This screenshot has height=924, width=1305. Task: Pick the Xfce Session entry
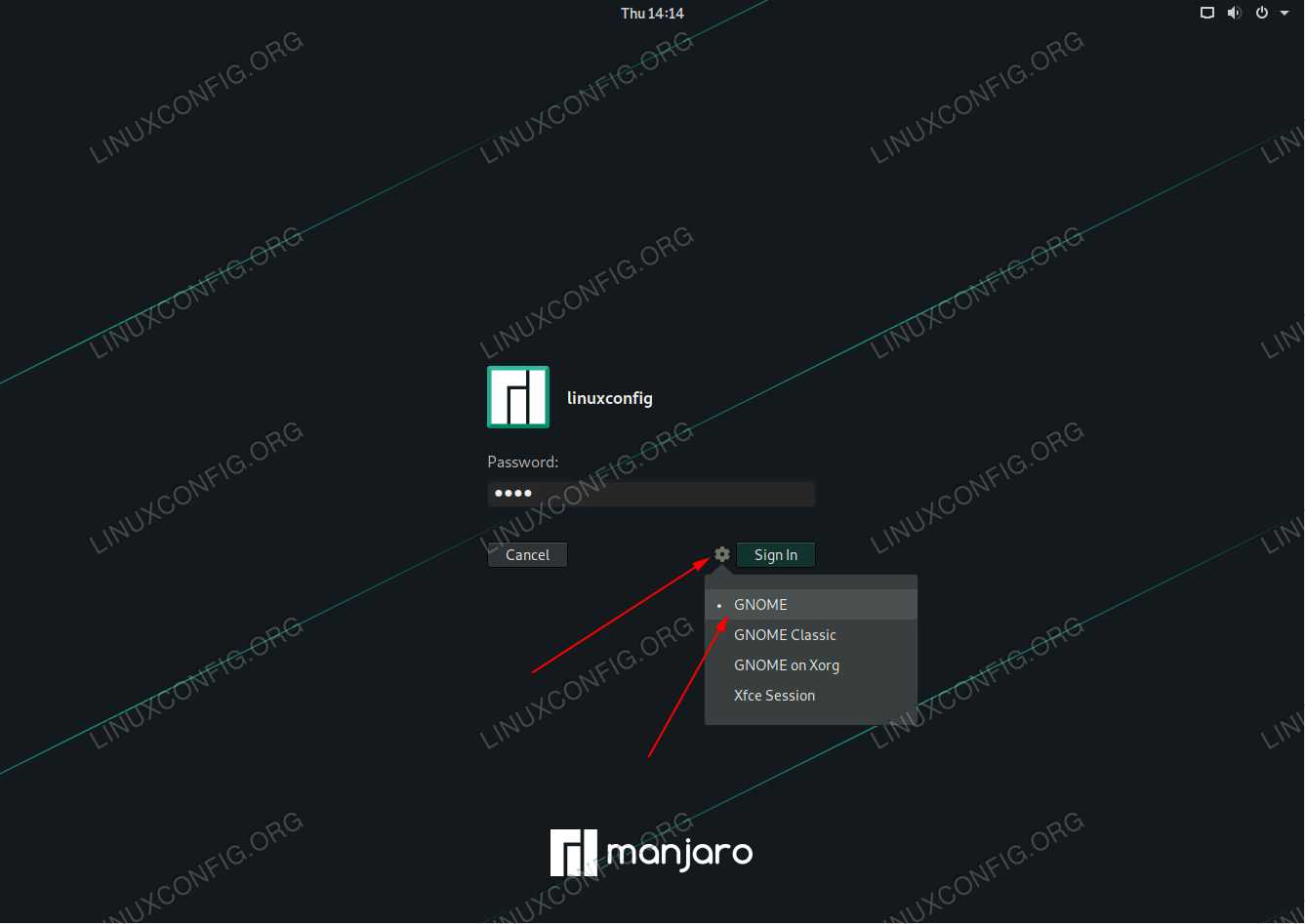coord(811,696)
